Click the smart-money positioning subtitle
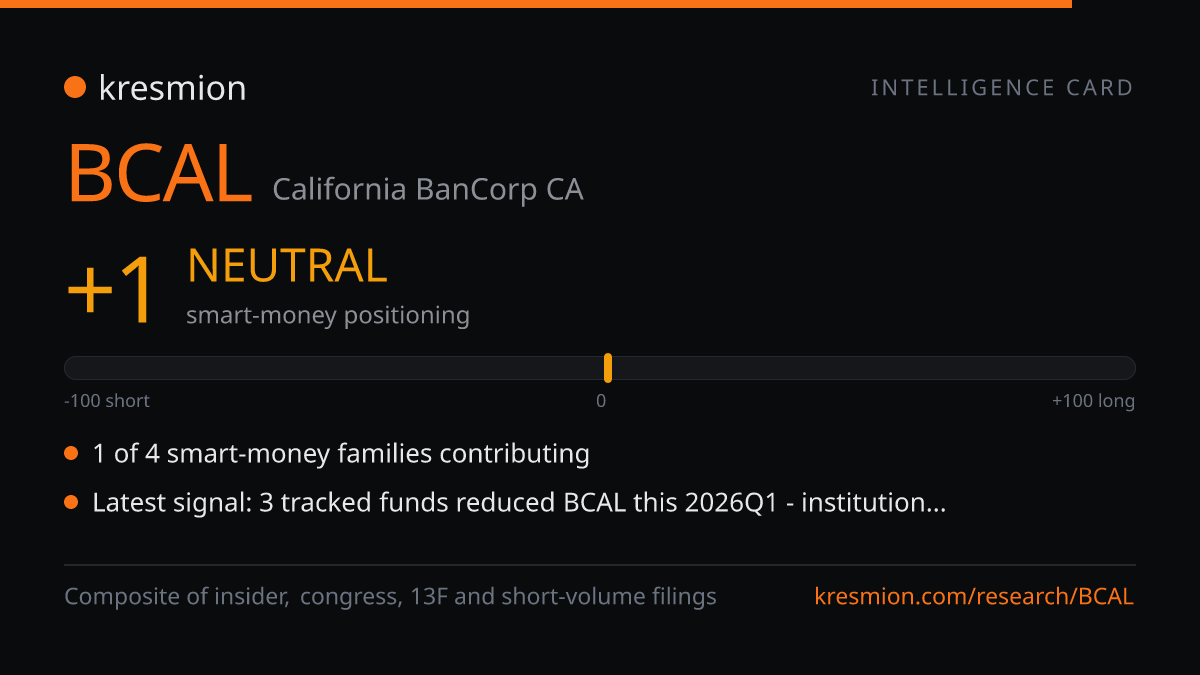The width and height of the screenshot is (1200, 675). click(x=328, y=315)
